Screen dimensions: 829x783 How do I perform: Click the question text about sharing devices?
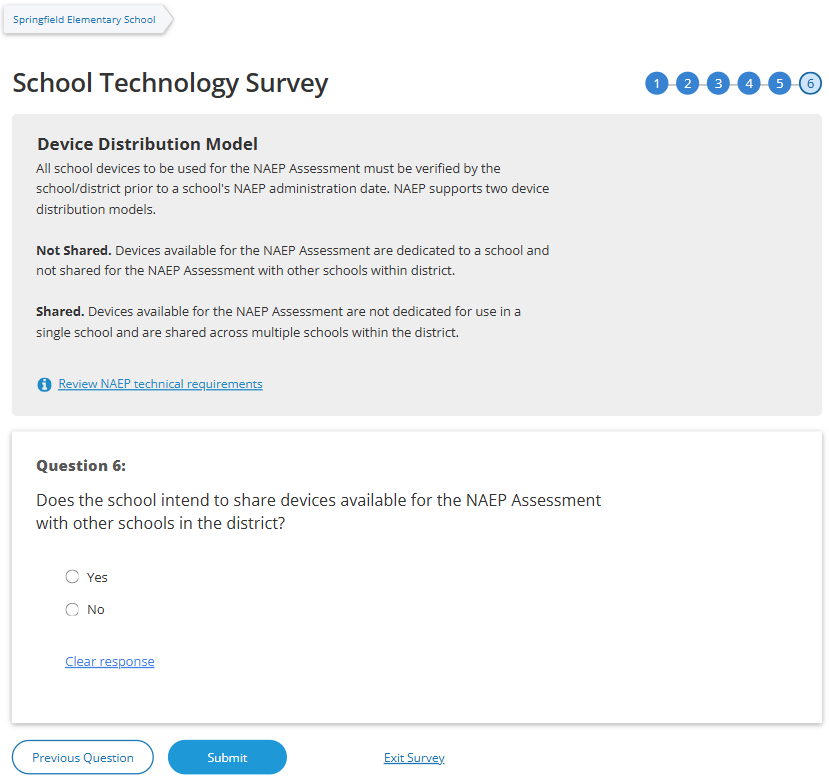318,511
